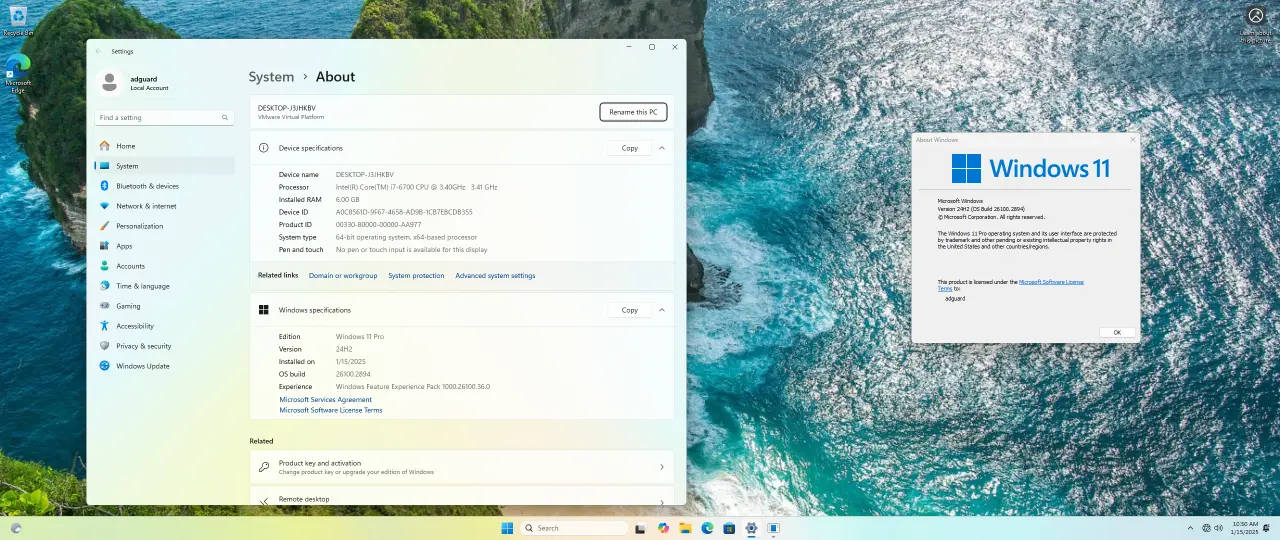Select Edition value Windows 11 Pro

click(360, 337)
